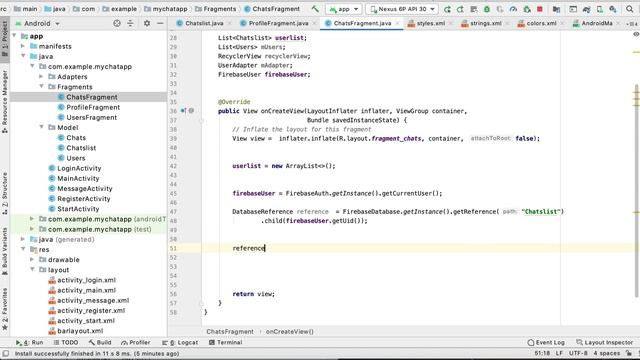Click the Select Opened File target icon
This screenshot has width=640, height=360.
(117, 23)
